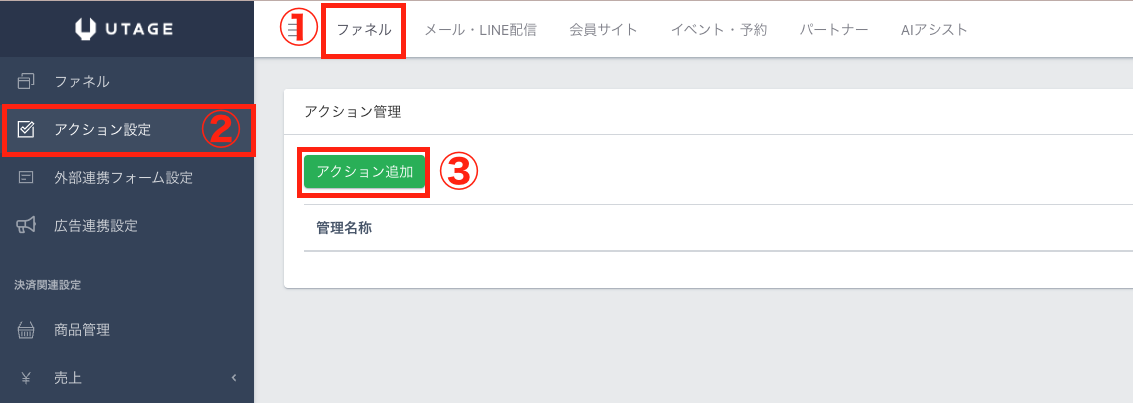Viewport: 1133px width, 403px height.
Task: Go to the 会員サイト tab
Action: click(603, 30)
